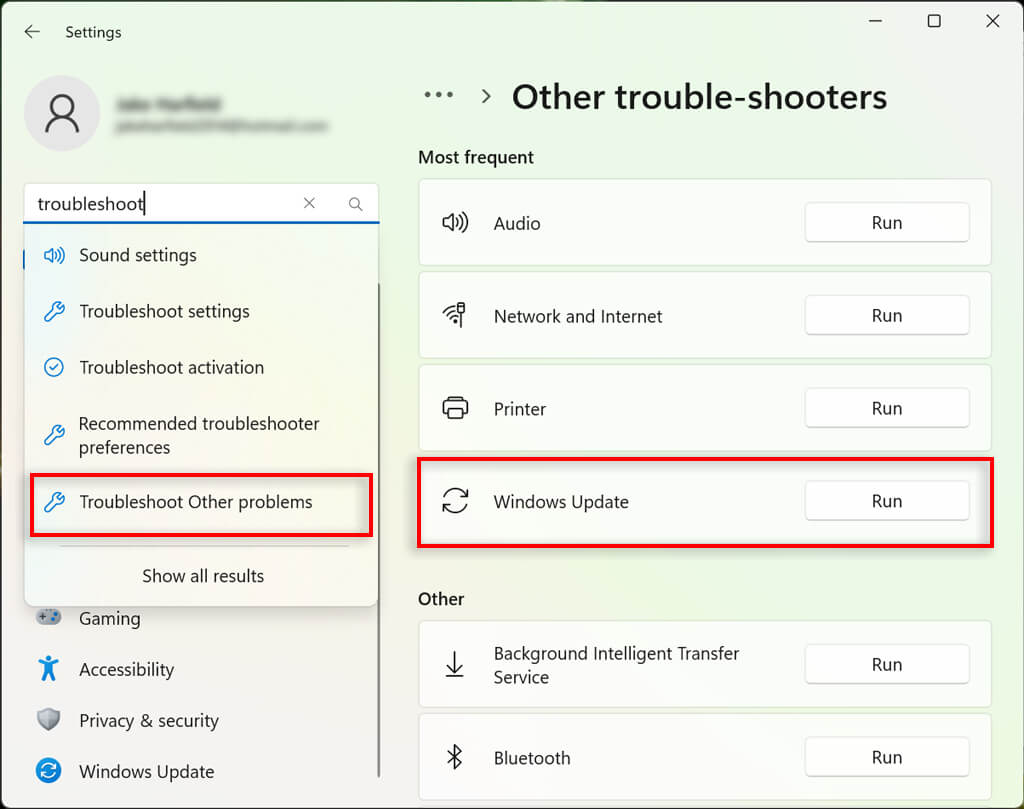1024x809 pixels.
Task: Click the Windows Update sidebar sync icon
Action: point(48,770)
